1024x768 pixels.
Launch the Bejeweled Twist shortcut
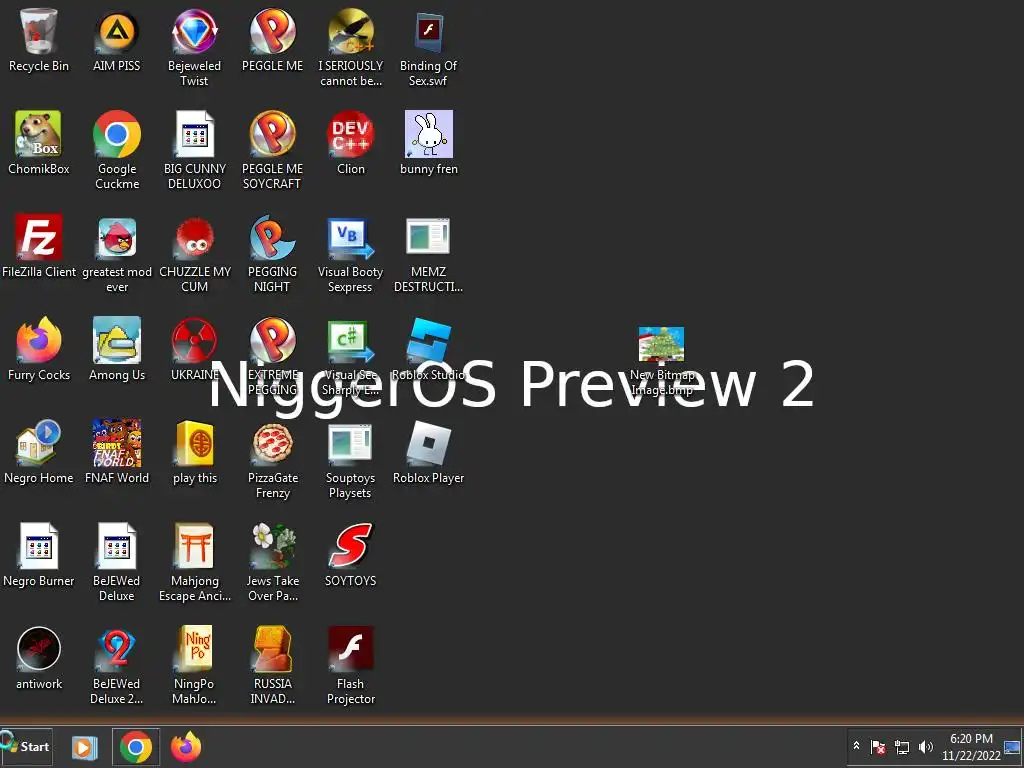[194, 47]
